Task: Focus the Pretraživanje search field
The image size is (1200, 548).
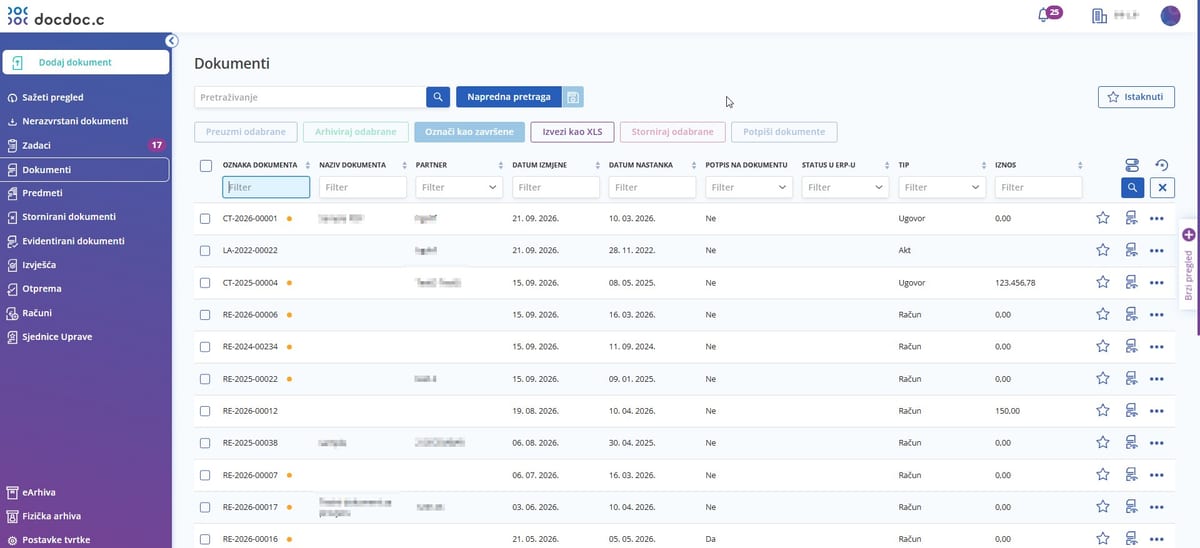Action: [x=310, y=97]
